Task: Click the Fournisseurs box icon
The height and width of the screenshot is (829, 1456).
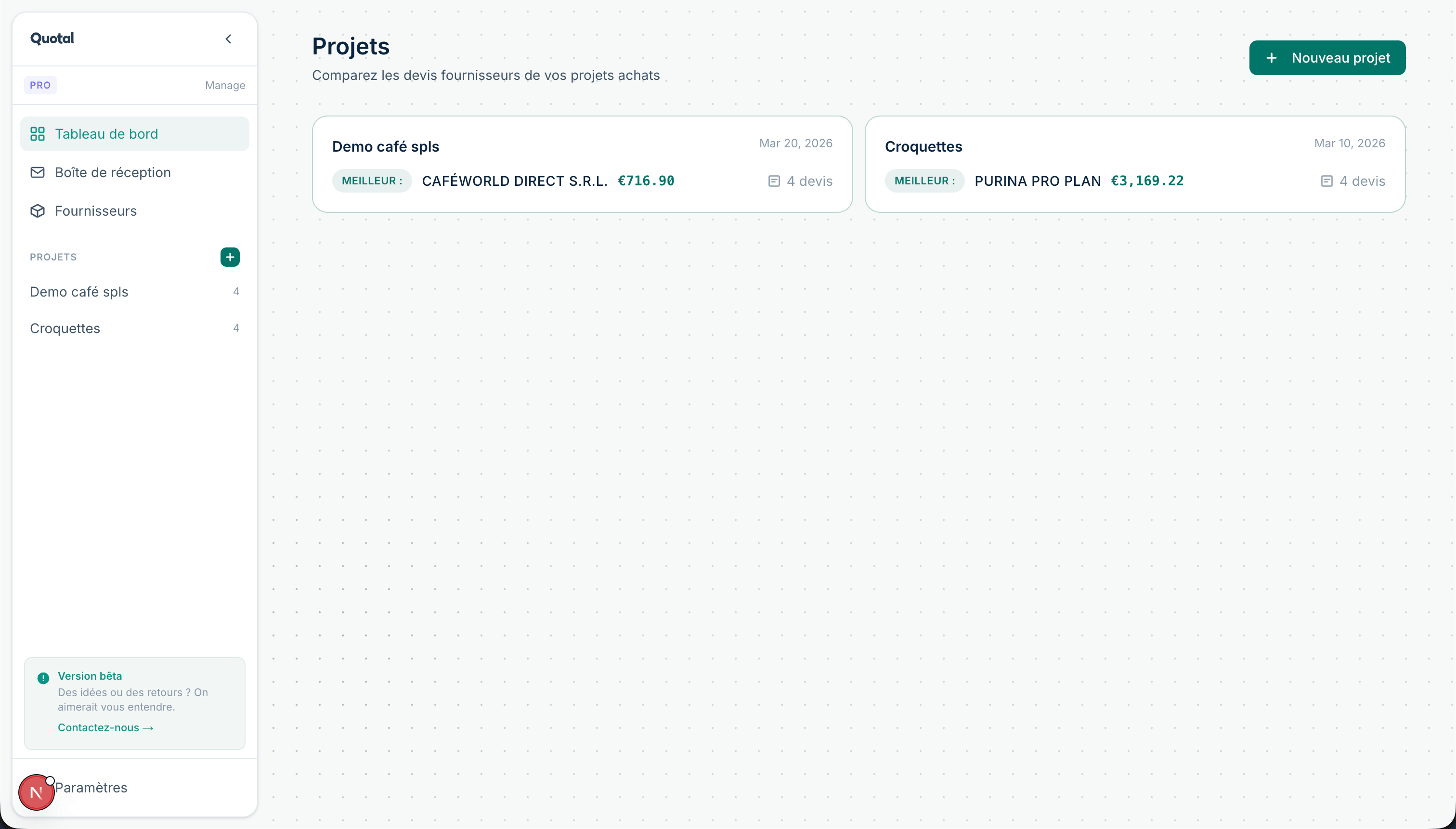Action: (x=38, y=211)
